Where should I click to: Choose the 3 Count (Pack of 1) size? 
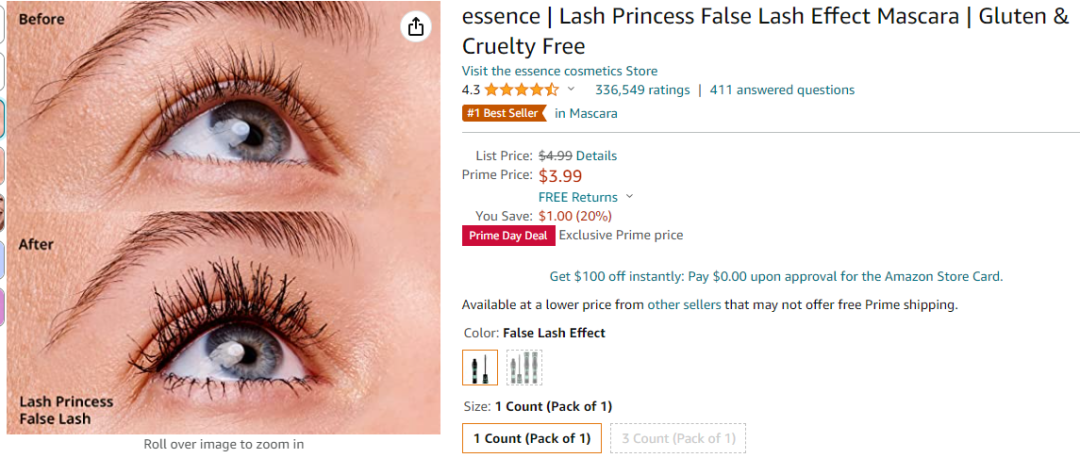click(678, 438)
